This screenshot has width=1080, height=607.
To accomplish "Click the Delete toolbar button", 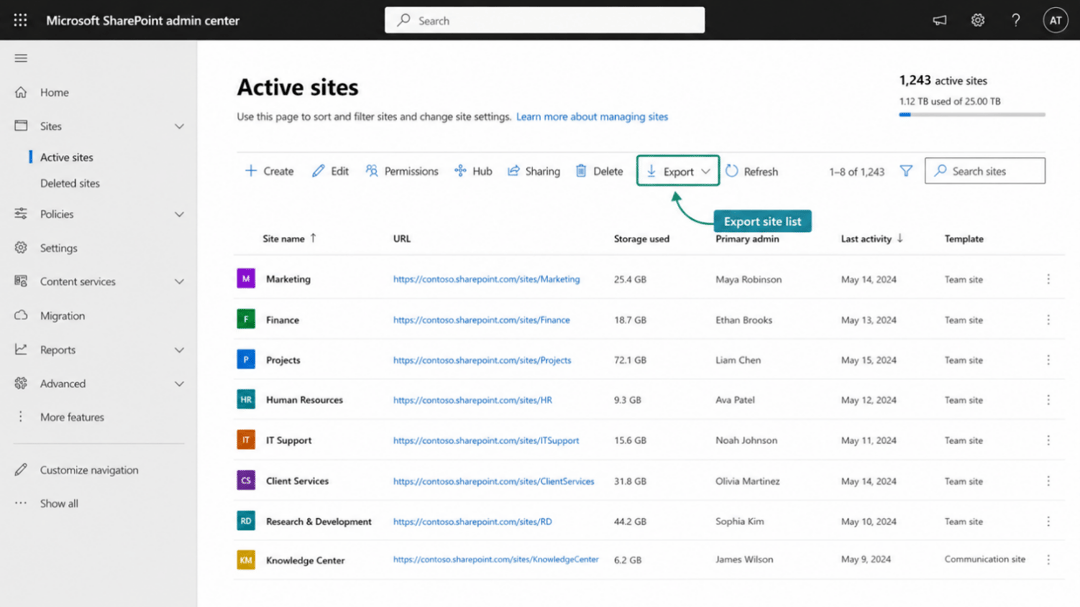I will [x=599, y=171].
